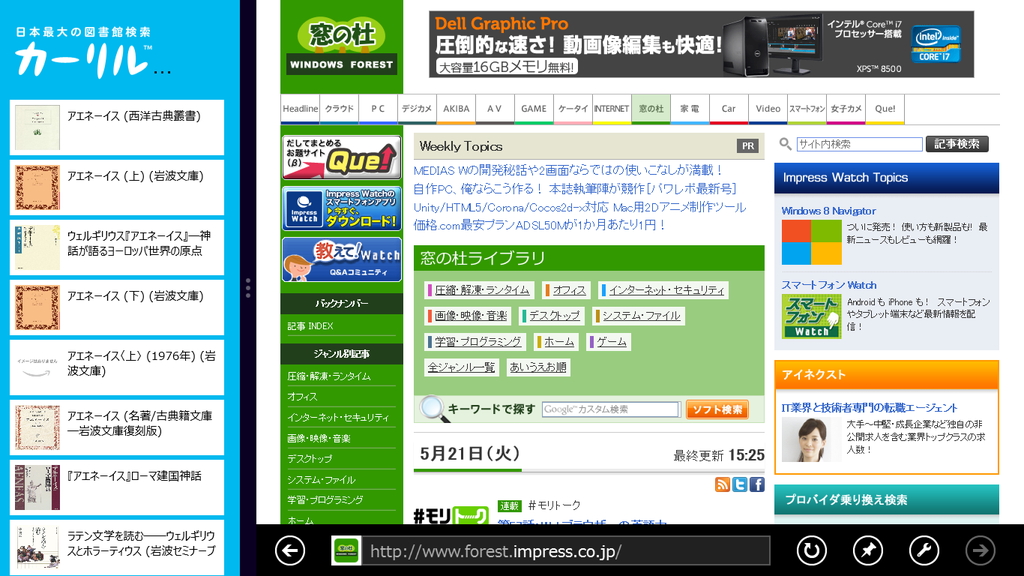Open the wrench page tools icon

point(923,550)
